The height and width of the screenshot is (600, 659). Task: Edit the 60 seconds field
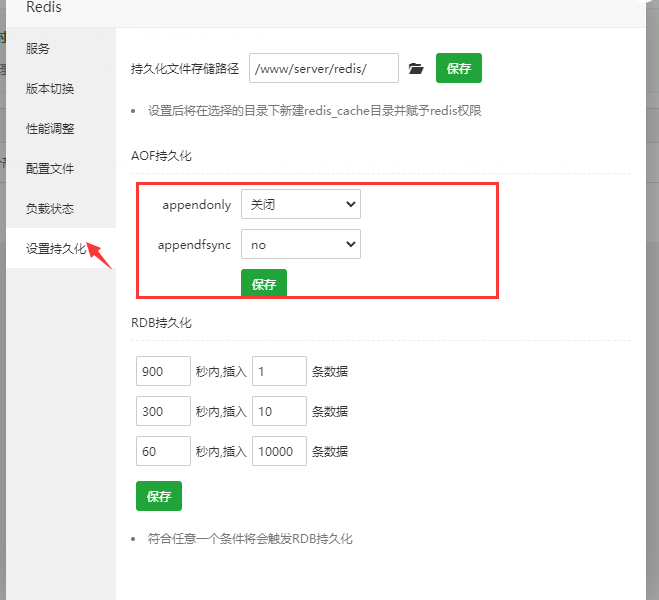pos(163,451)
